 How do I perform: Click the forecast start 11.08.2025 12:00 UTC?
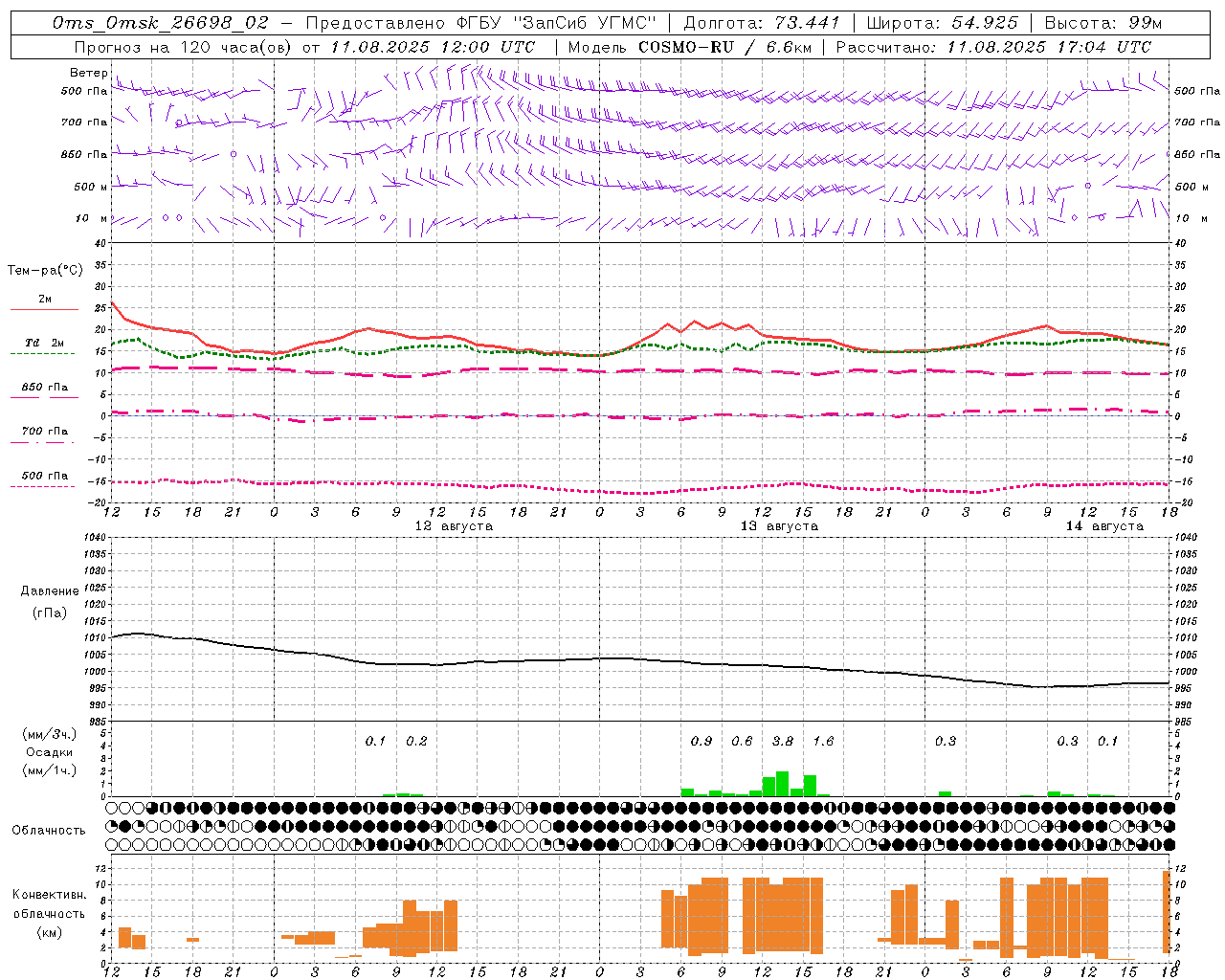[x=433, y=46]
